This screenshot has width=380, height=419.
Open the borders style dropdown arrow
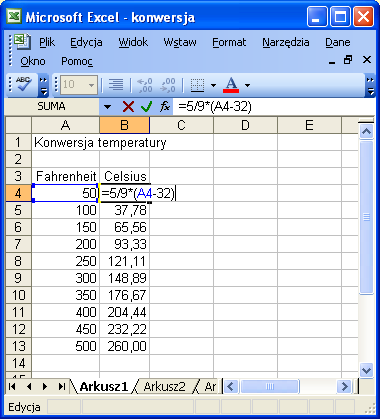point(213,85)
